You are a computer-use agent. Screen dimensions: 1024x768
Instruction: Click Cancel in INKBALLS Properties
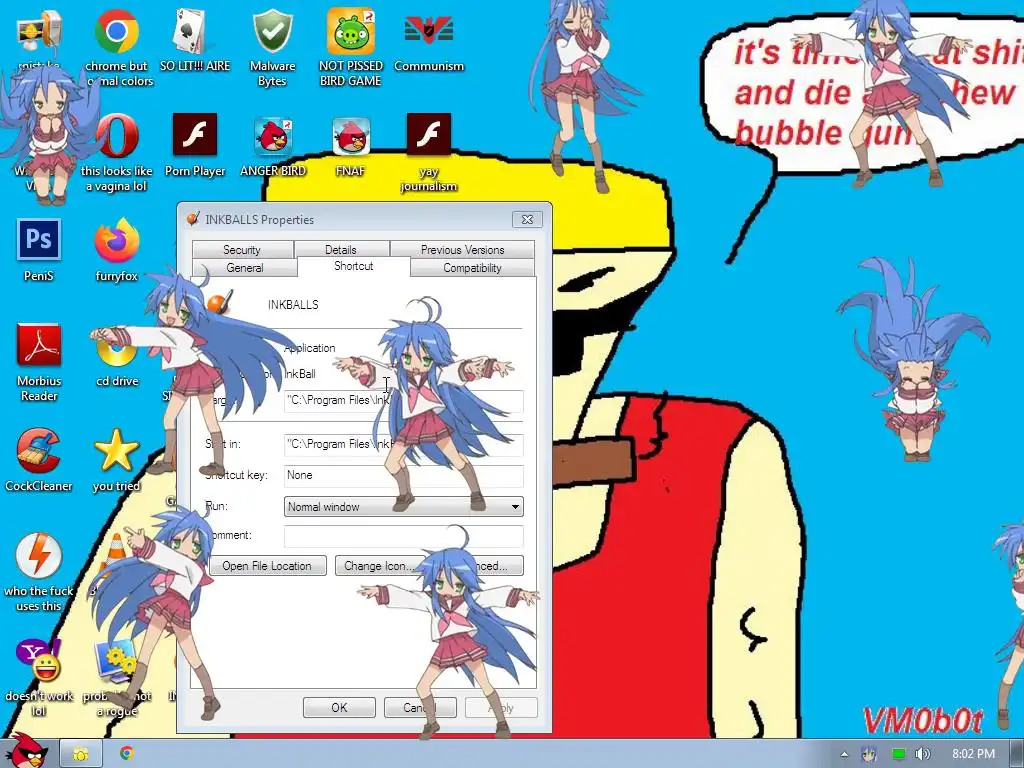(x=420, y=707)
